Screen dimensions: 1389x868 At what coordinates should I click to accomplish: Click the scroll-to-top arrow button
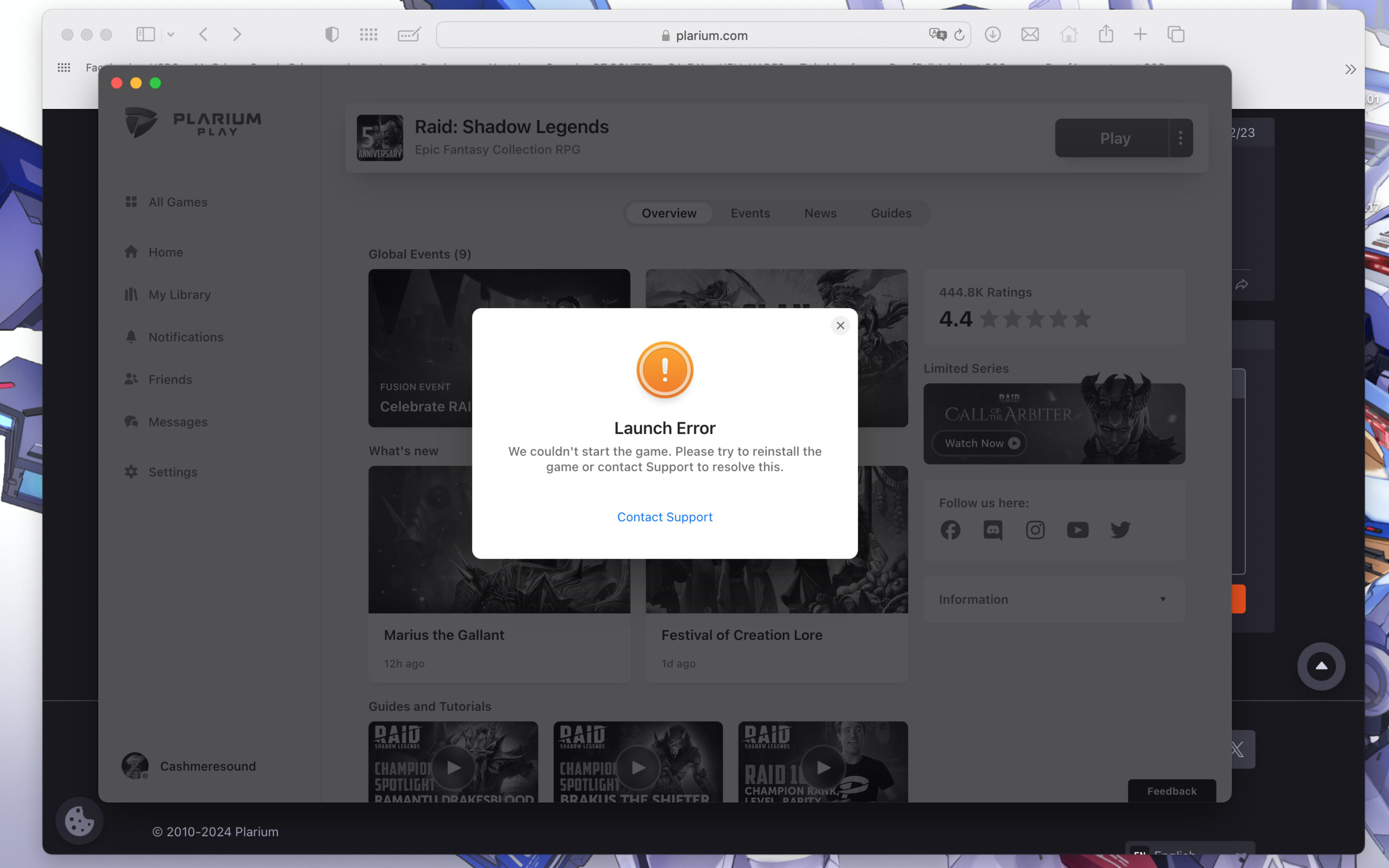click(x=1321, y=666)
